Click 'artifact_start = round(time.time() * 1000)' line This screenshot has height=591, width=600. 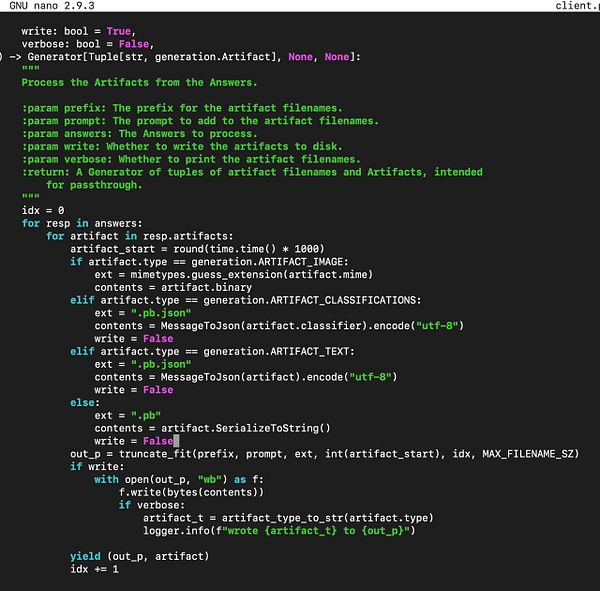tap(197, 249)
